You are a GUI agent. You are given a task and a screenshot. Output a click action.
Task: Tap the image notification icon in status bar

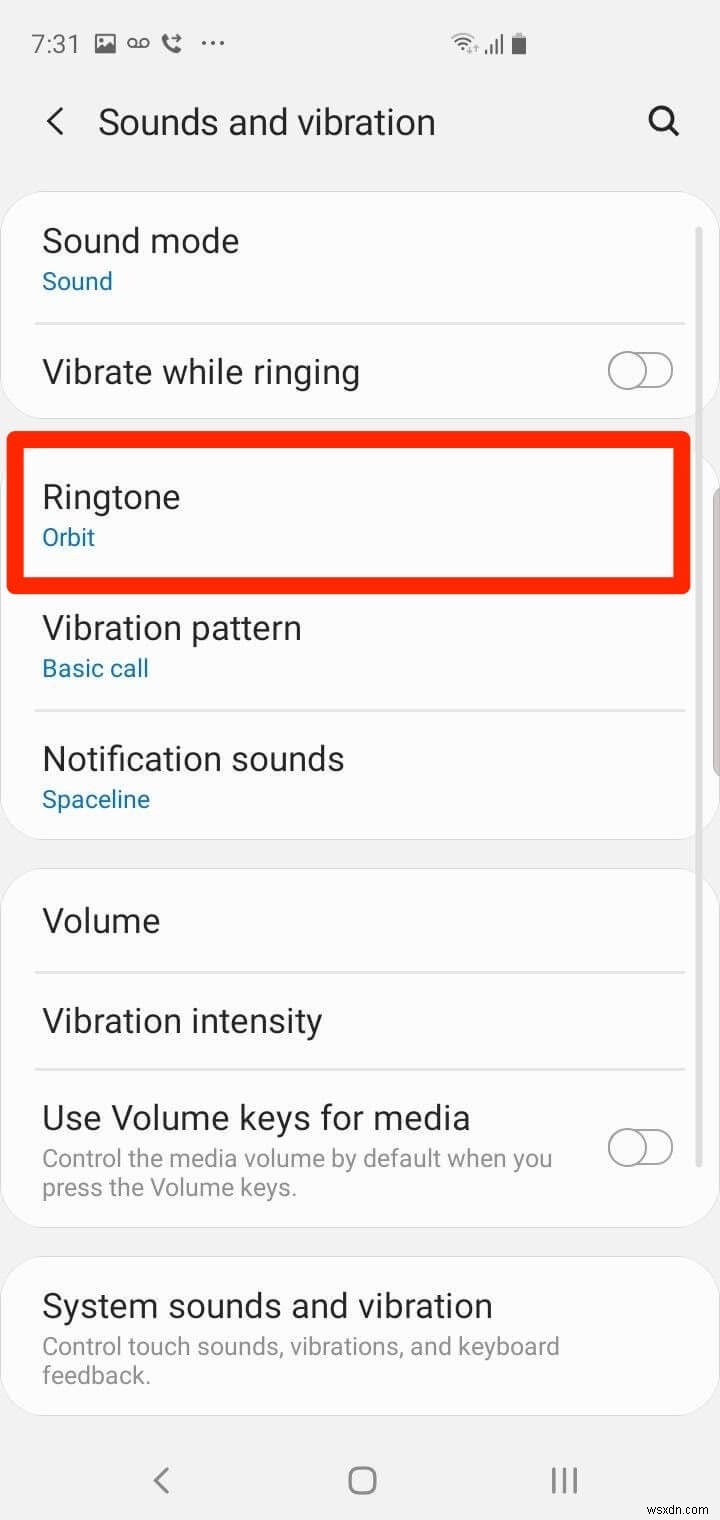(104, 43)
